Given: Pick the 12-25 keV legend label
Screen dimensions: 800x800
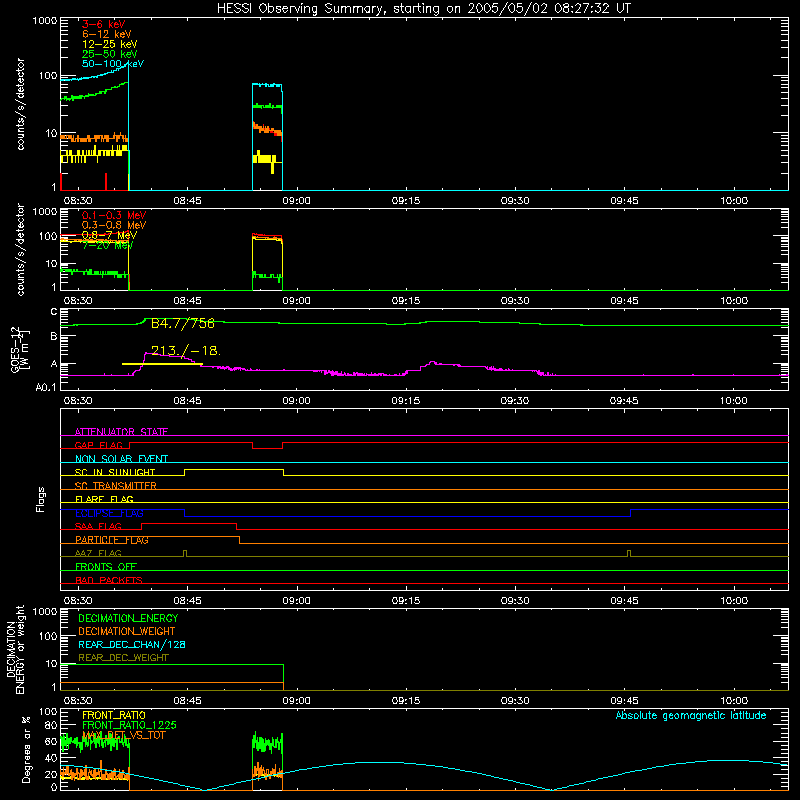Looking at the screenshot, I should click(x=110, y=44).
